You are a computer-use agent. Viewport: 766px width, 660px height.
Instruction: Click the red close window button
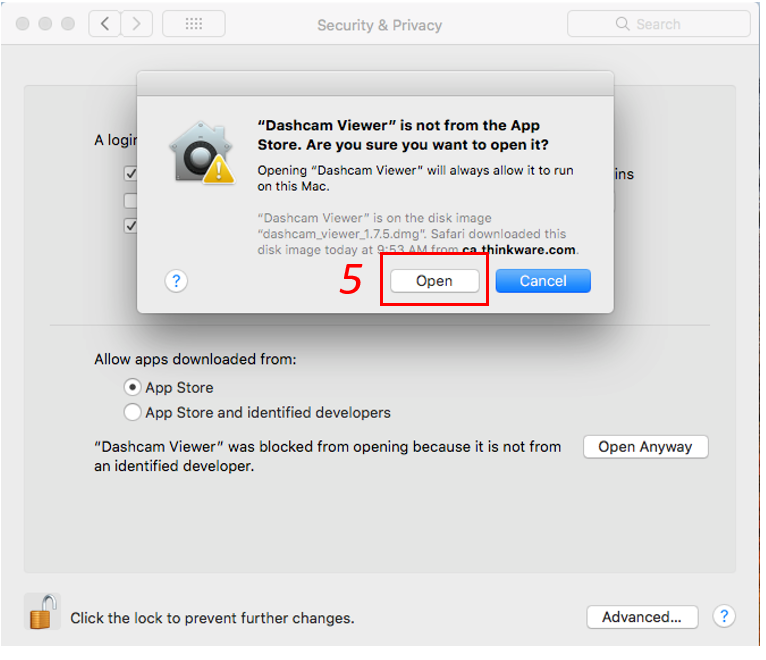coord(22,23)
